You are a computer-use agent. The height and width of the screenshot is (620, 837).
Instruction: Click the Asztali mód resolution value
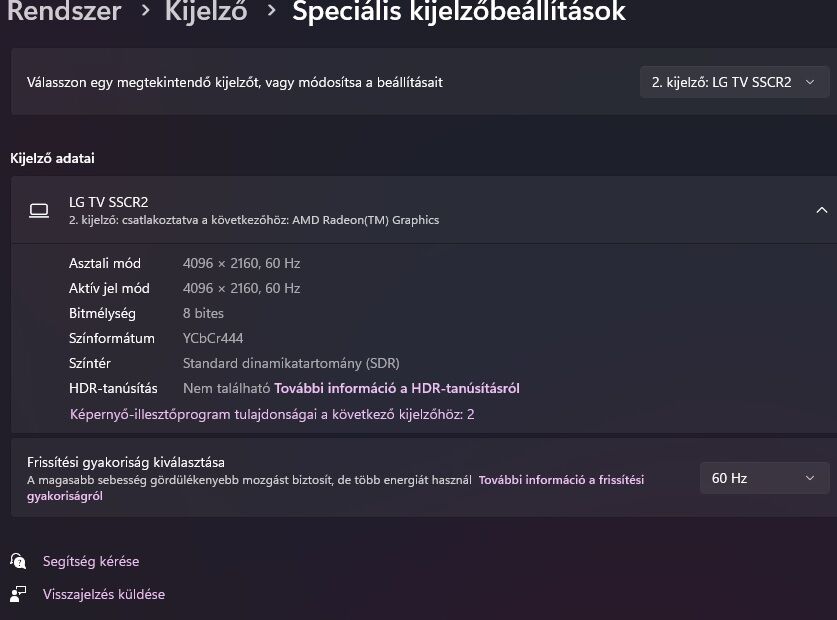241,263
